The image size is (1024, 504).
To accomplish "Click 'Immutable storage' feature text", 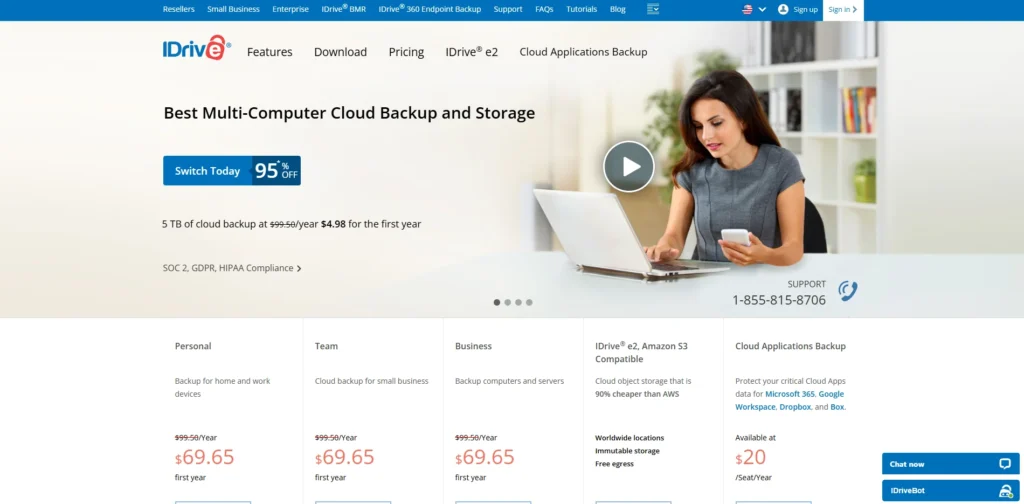I will [x=628, y=451].
